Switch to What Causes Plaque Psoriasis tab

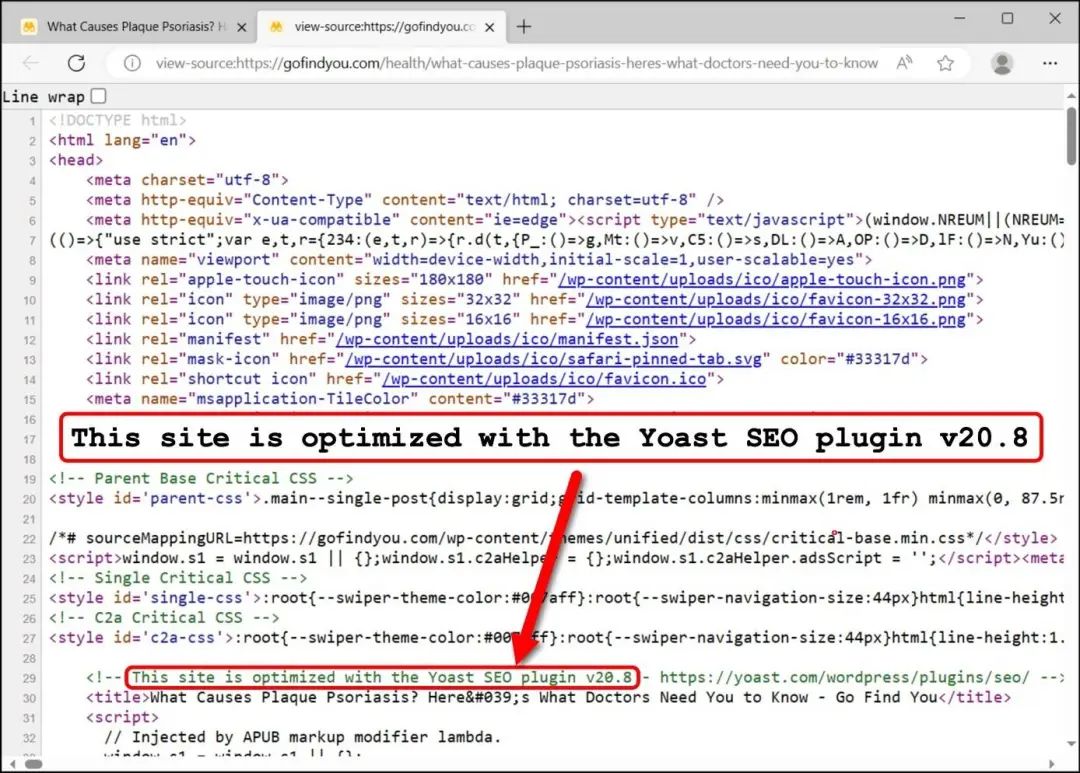[130, 27]
